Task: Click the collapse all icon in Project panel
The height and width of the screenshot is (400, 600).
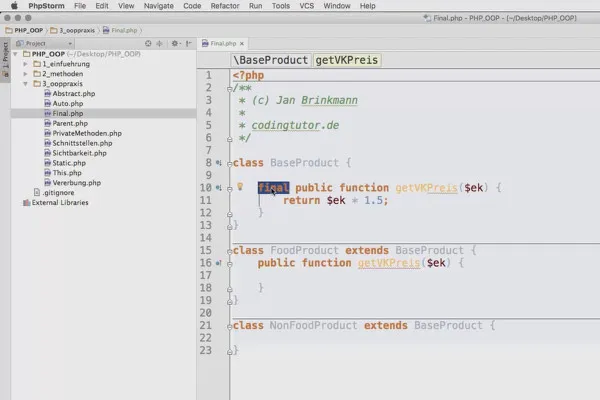Action: pyautogui.click(x=159, y=44)
